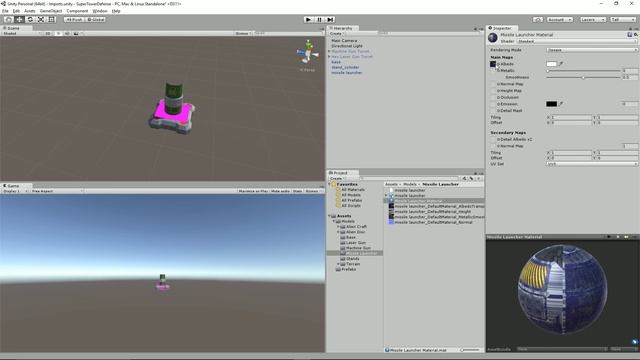The width and height of the screenshot is (640, 360).
Task: Open the File menu
Action: pyautogui.click(x=5, y=11)
